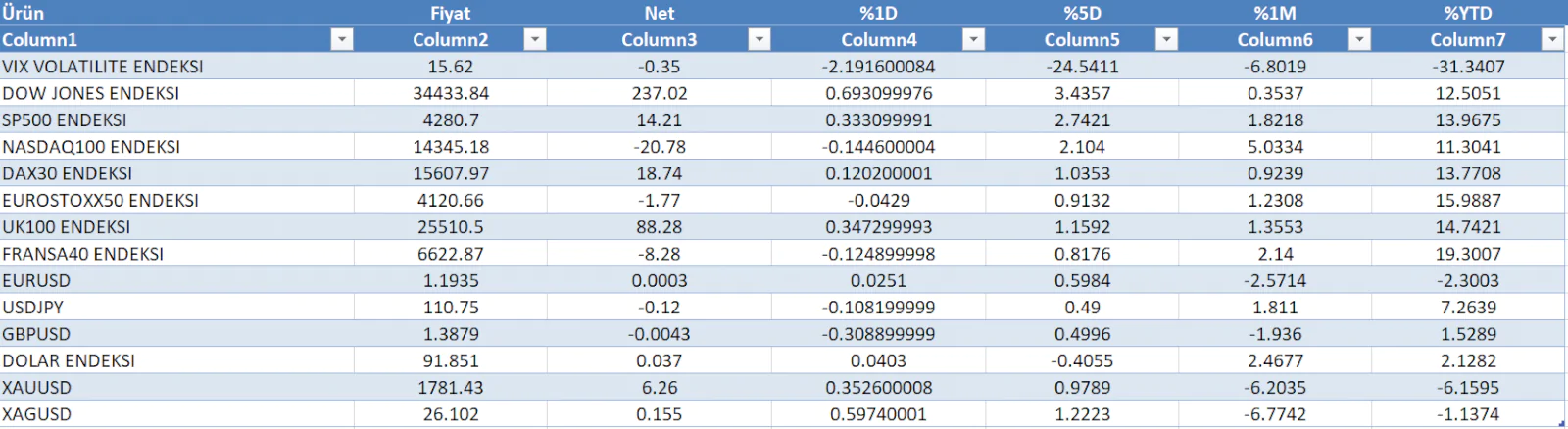
Task: Select GBPUSD price 1.3879
Action: point(451,334)
